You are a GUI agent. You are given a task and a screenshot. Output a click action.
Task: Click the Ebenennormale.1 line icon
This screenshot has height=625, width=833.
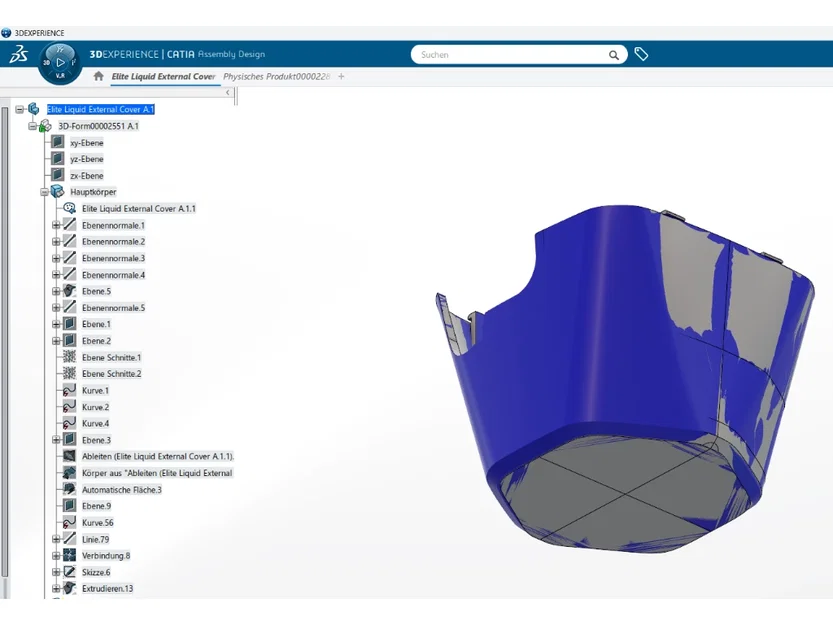(x=70, y=225)
